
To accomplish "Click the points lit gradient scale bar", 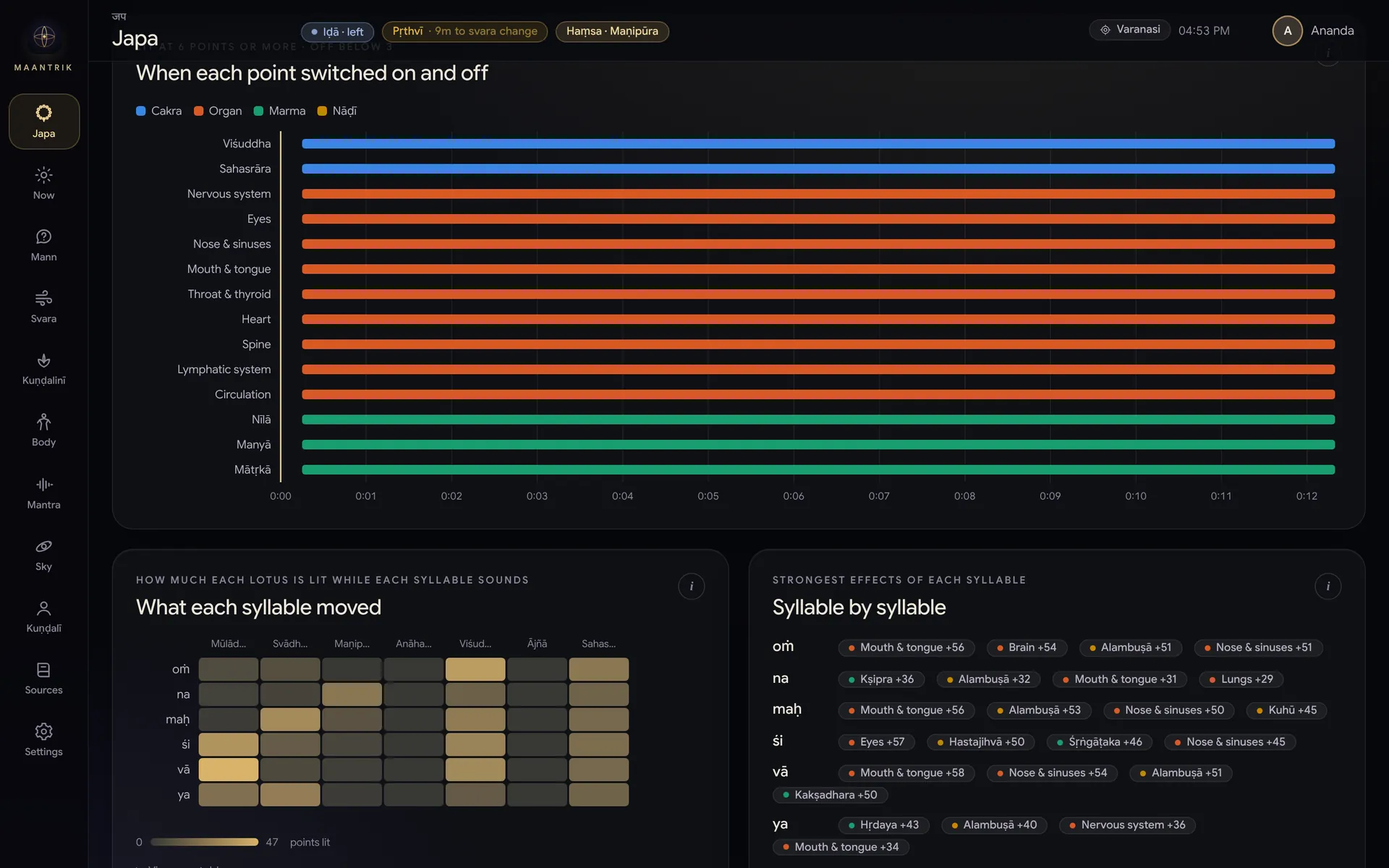I will click(x=204, y=842).
